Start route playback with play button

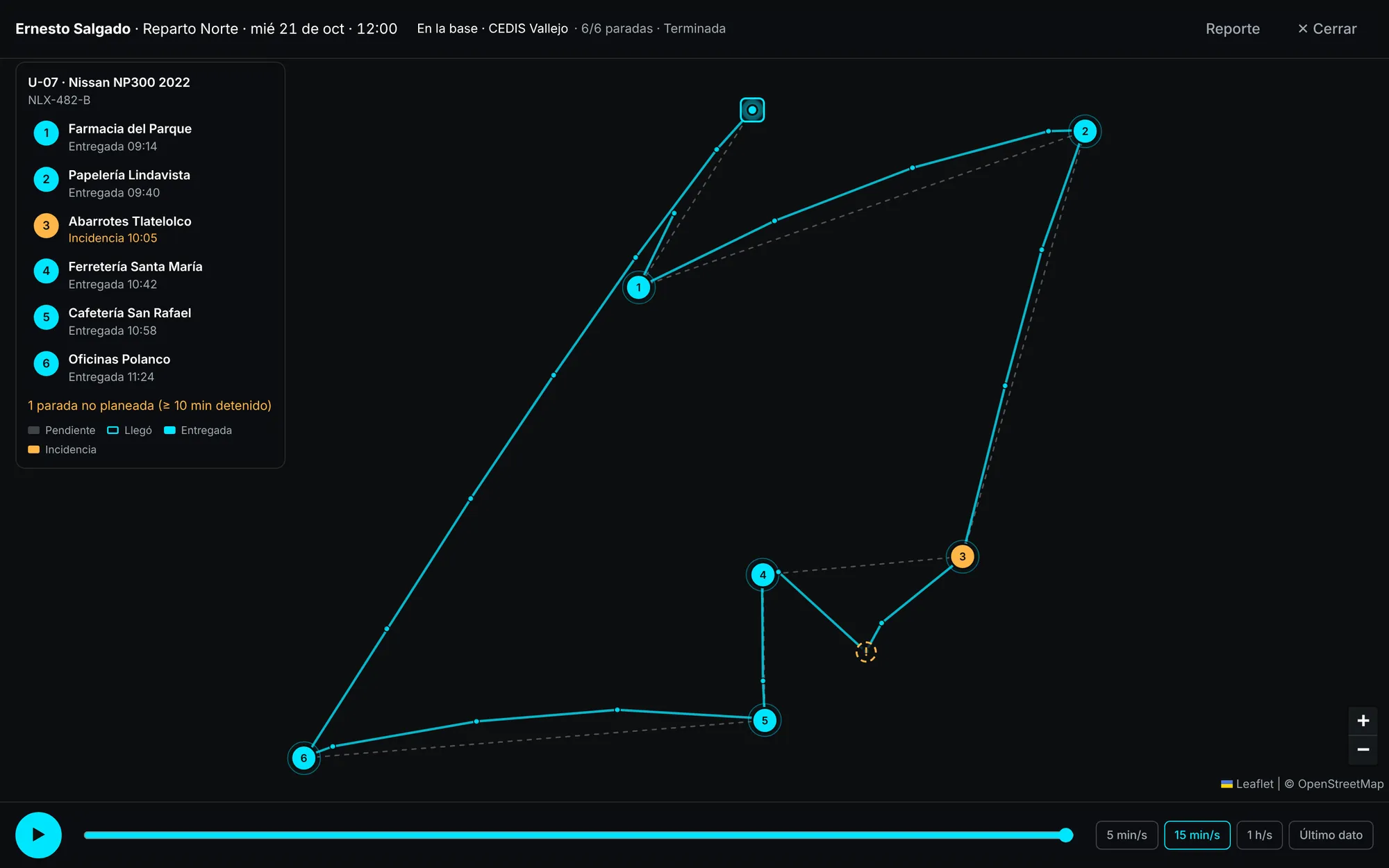point(38,835)
